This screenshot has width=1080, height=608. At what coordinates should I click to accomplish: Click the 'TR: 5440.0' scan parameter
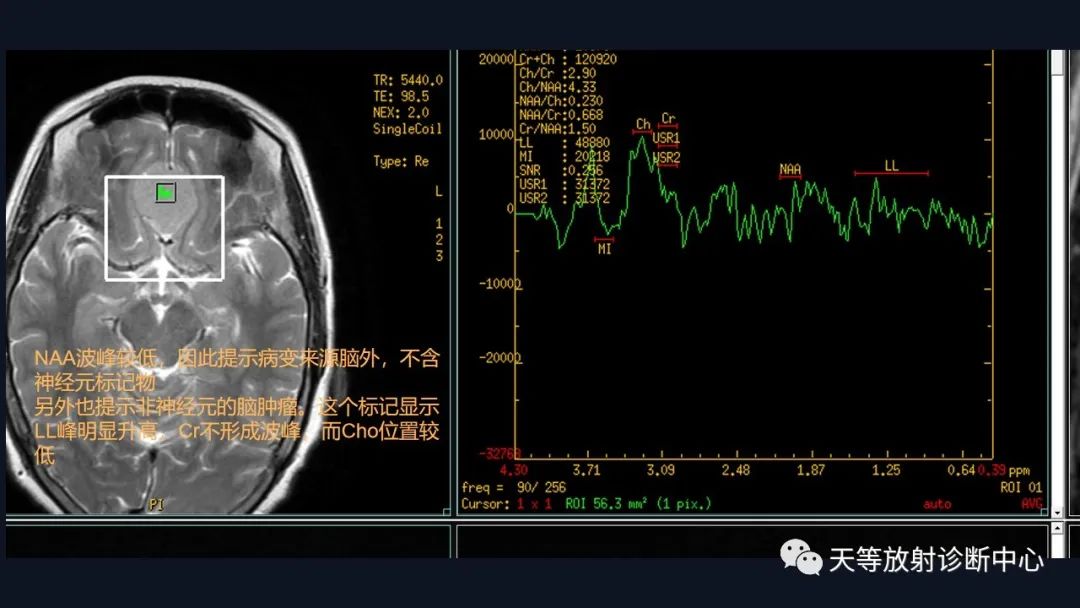408,81
